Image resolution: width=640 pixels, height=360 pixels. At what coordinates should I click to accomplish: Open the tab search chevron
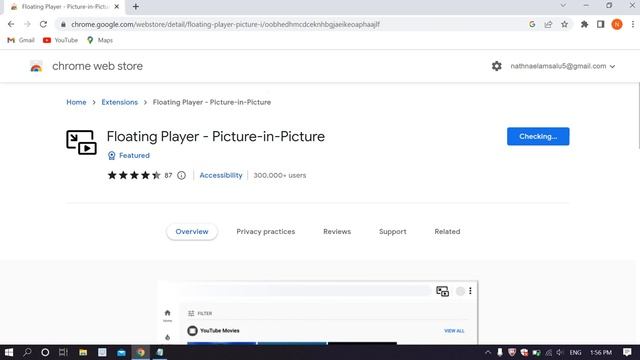[563, 5]
